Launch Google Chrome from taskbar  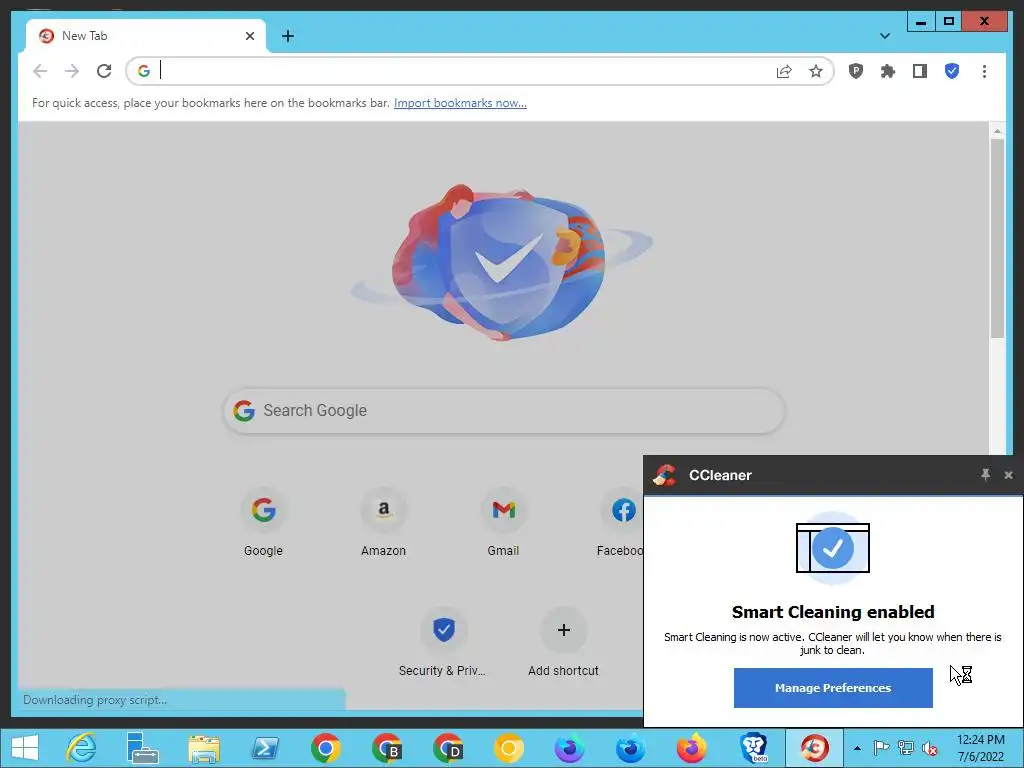(326, 748)
